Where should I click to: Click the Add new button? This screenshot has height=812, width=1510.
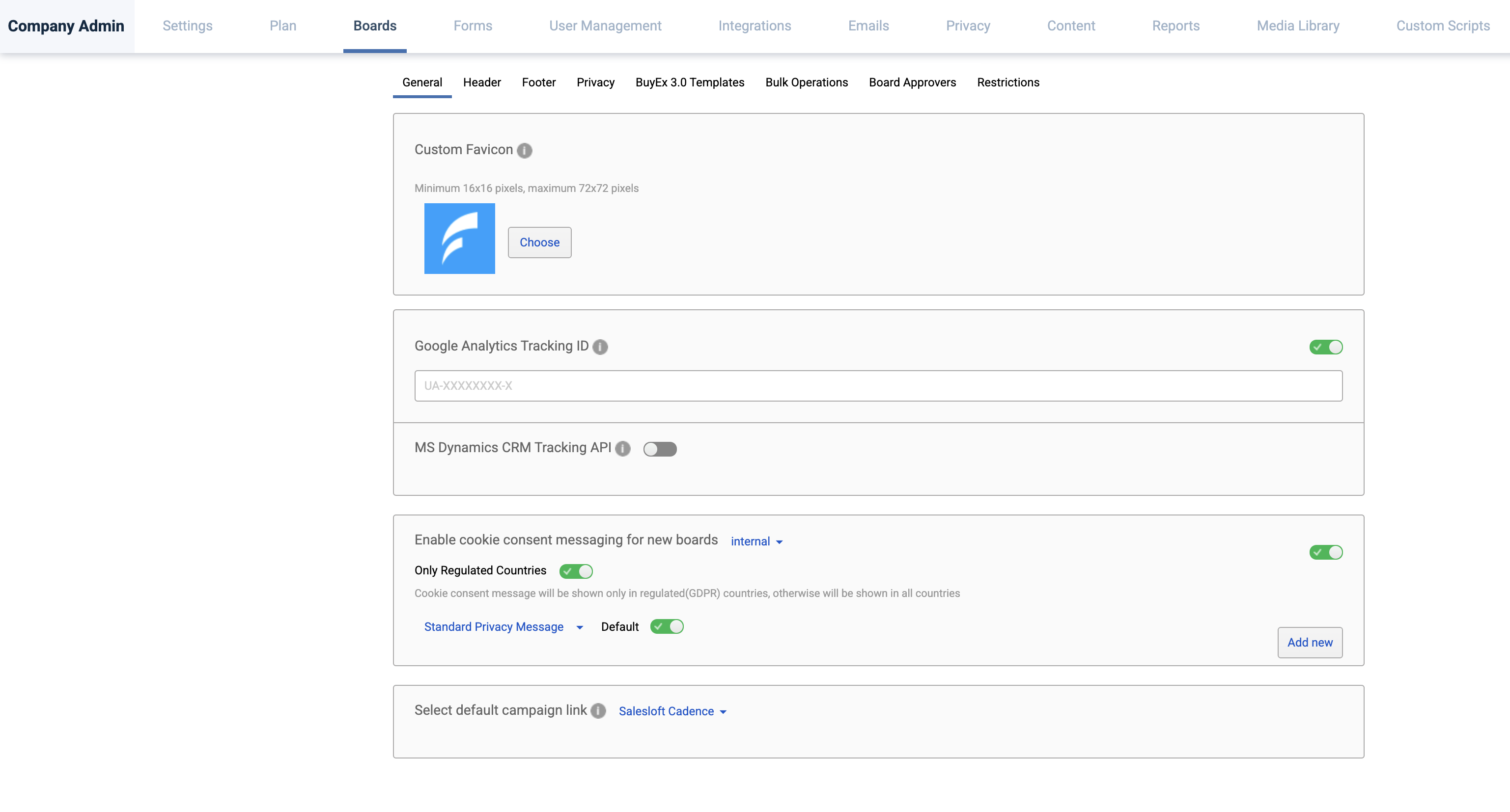tap(1310, 642)
